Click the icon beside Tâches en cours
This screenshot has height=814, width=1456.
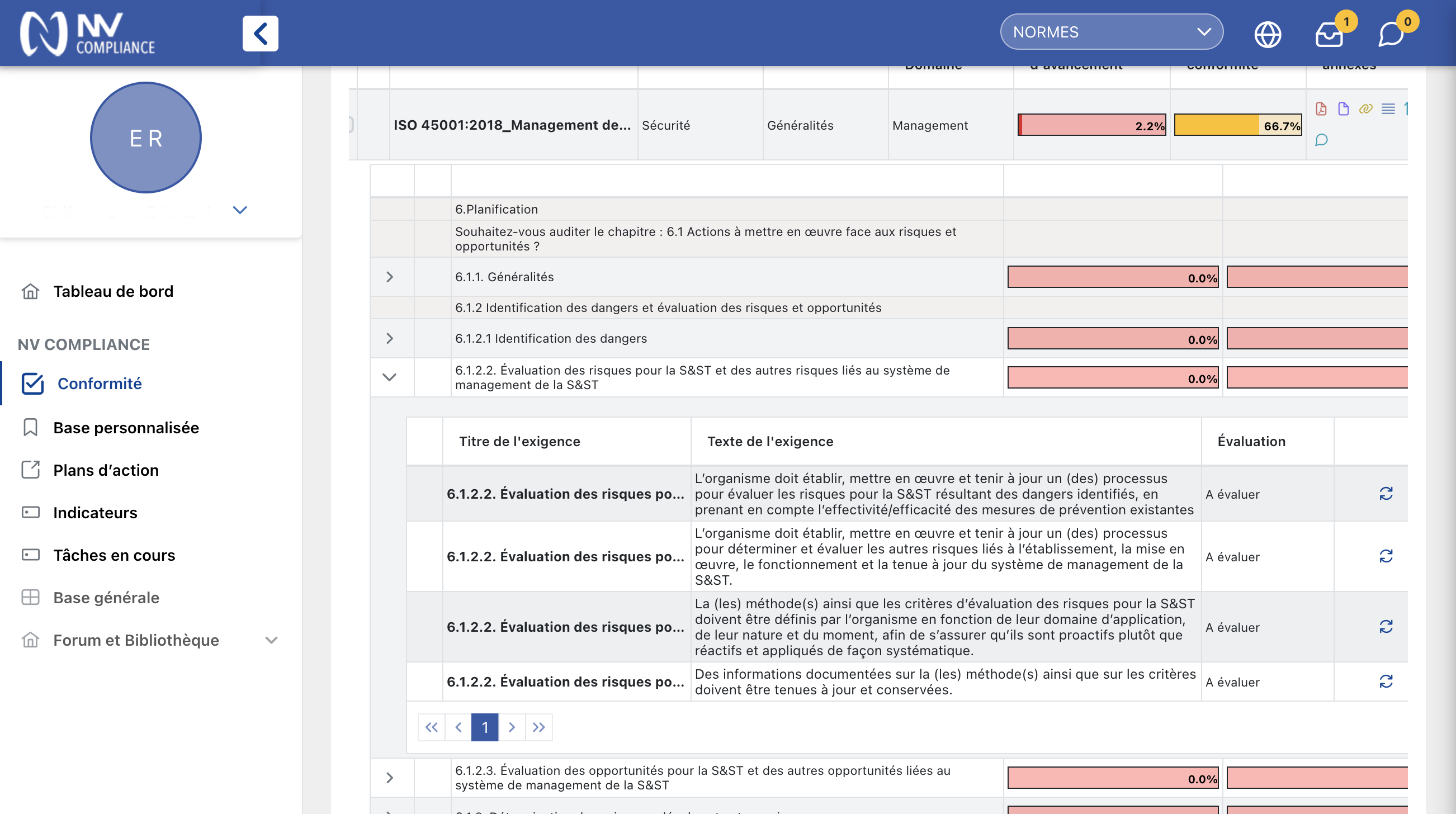[31, 555]
